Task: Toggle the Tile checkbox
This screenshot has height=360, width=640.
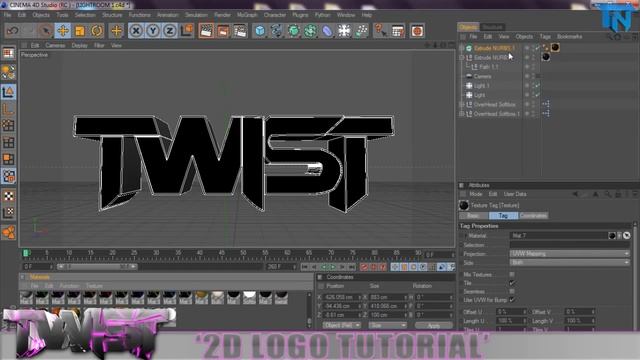Action: [x=512, y=283]
